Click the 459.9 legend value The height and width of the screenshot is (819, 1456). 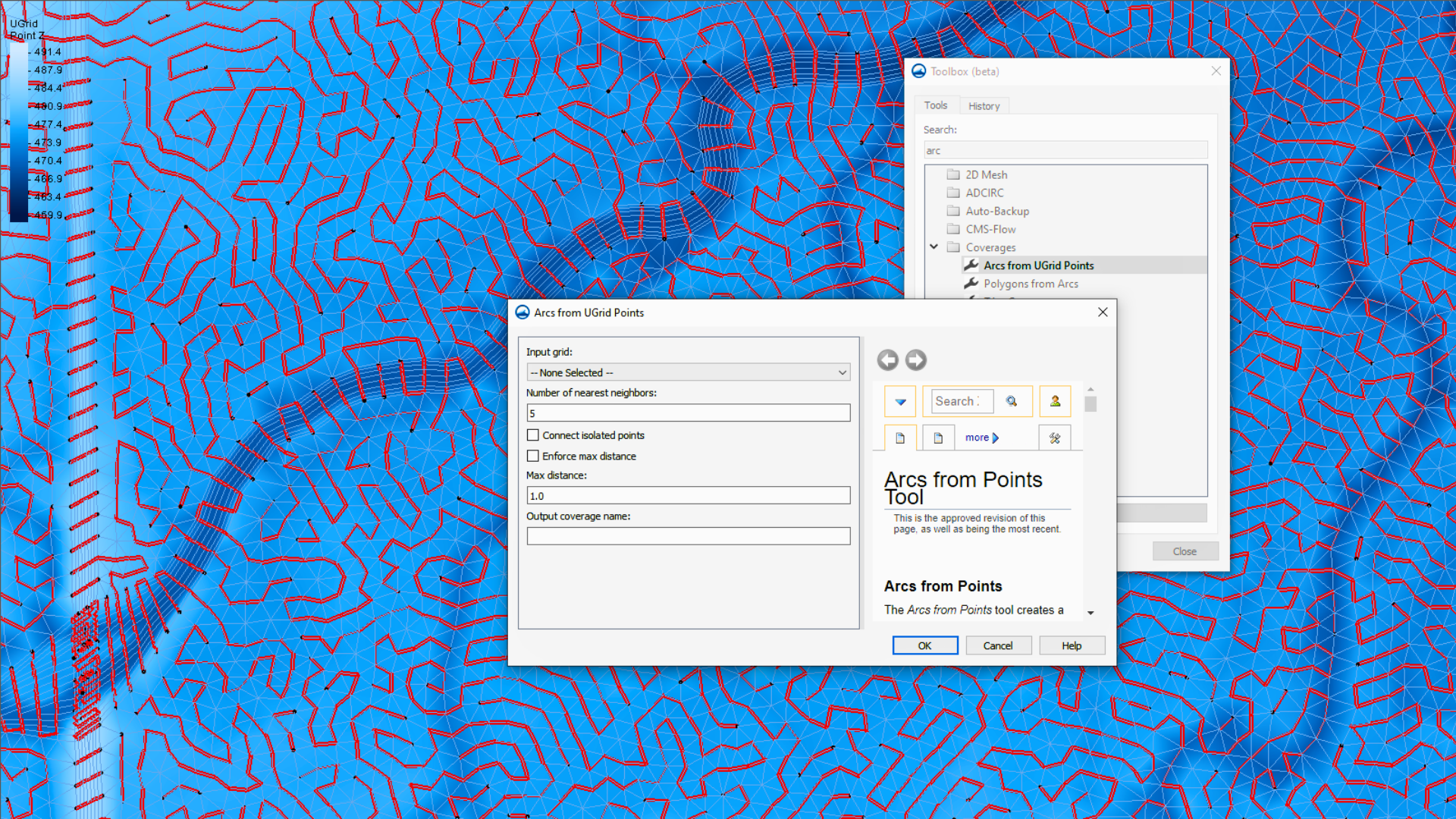tap(49, 215)
